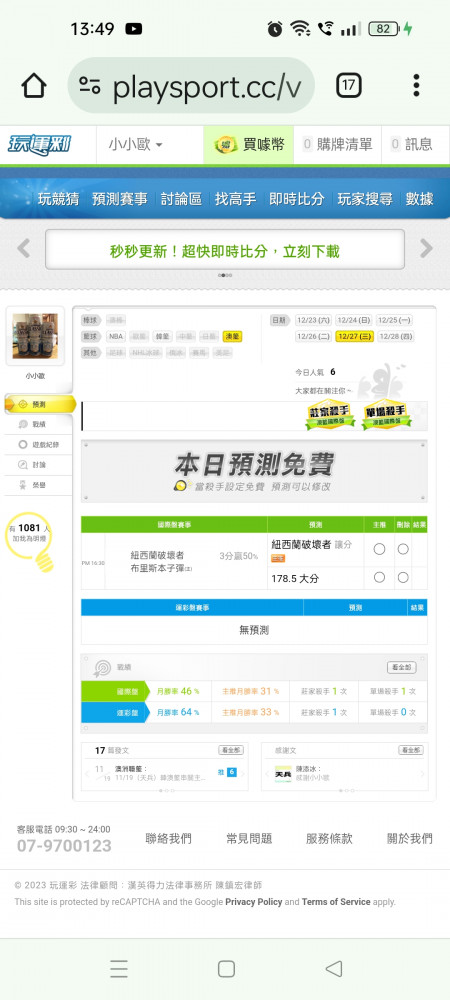Select 主推 radio for 紐西蘭破壞者 pick
450x1000 pixels.
379,549
